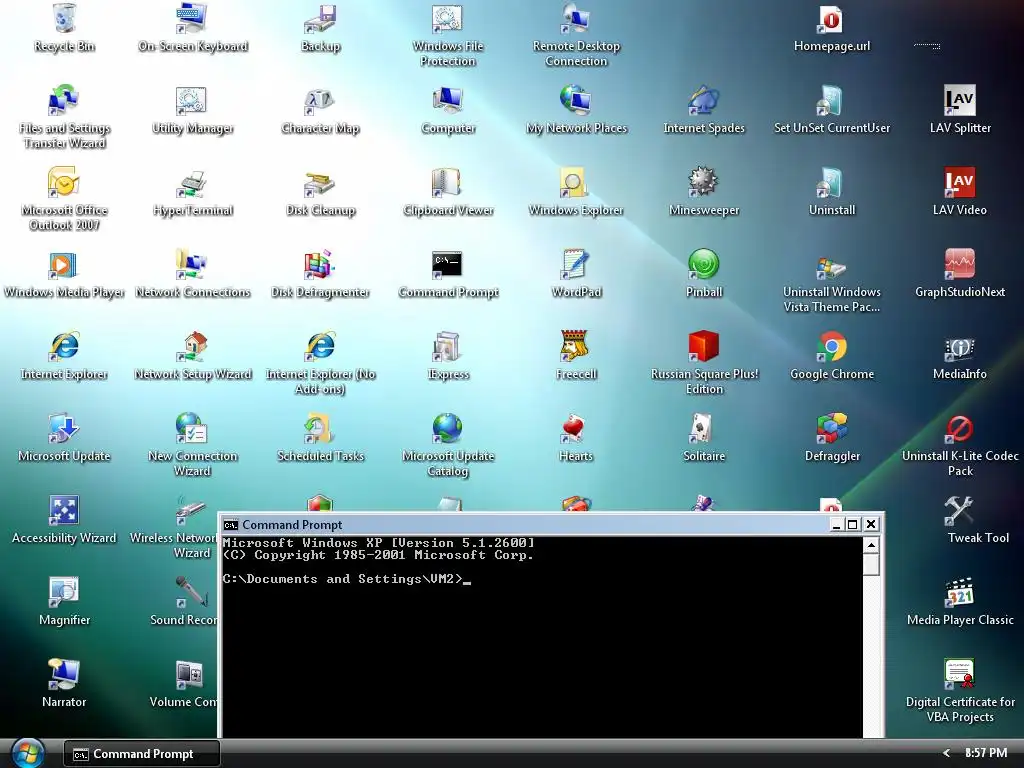The height and width of the screenshot is (768, 1024).
Task: Expand hidden system tray icons arrow
Action: 946,753
